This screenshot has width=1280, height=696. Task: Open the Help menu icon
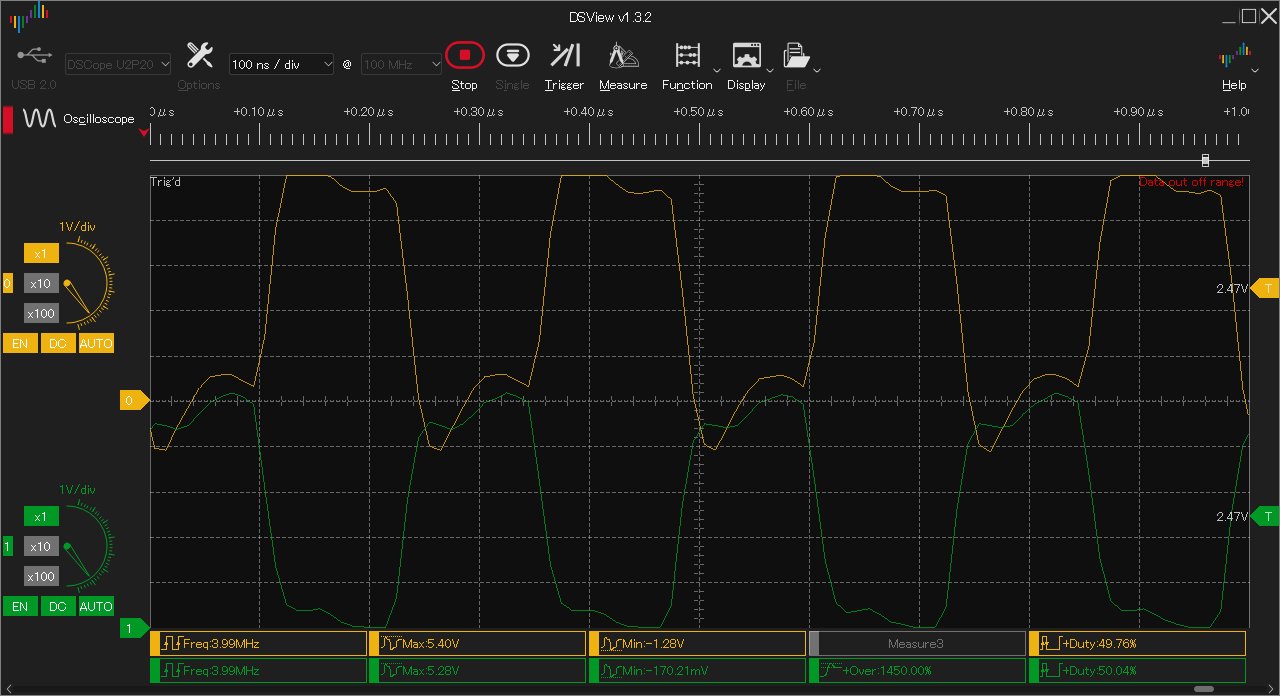[1234, 55]
